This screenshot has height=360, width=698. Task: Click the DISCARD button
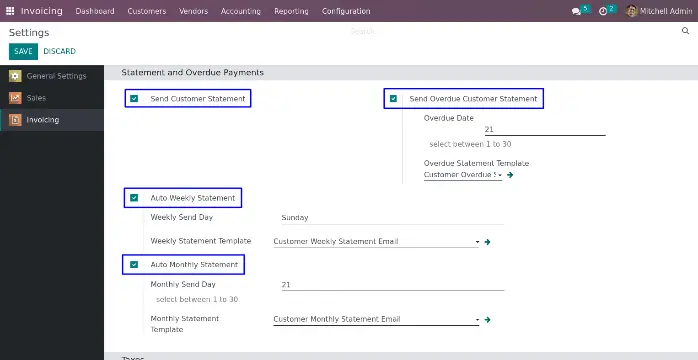click(60, 51)
